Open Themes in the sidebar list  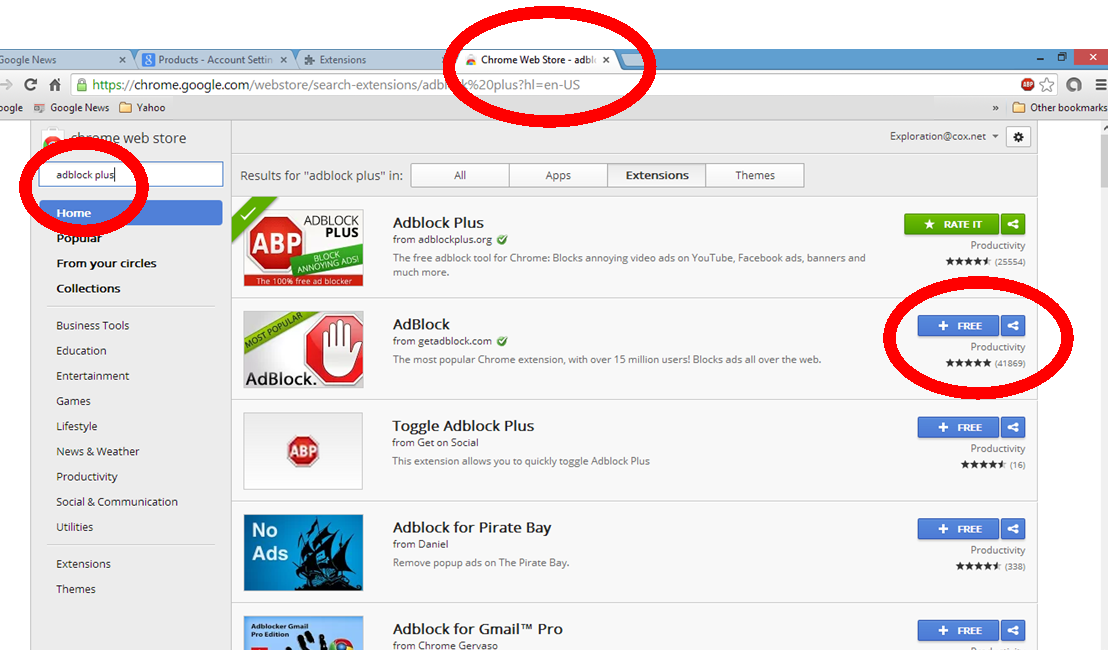[x=76, y=589]
